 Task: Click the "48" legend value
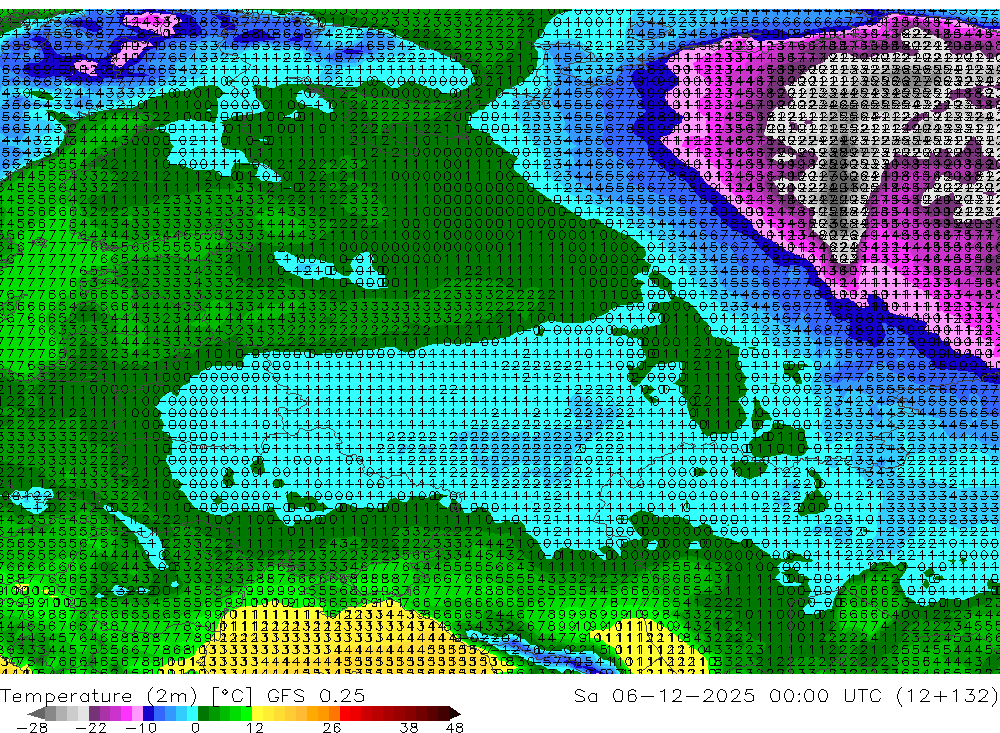tap(455, 728)
